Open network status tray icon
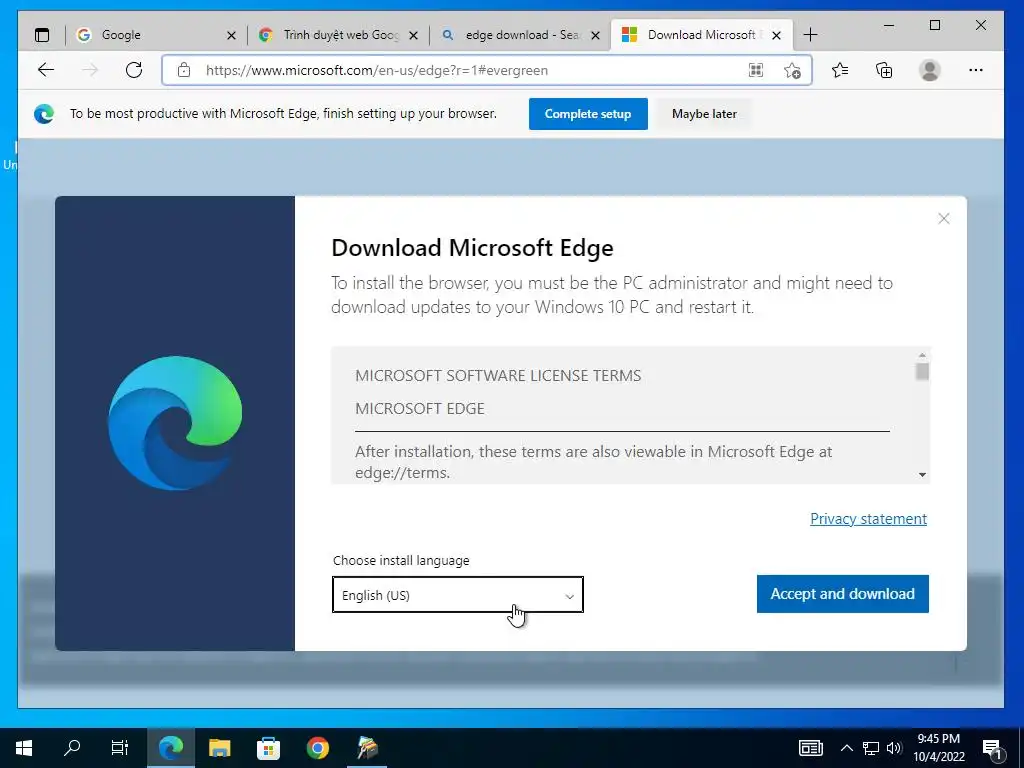The image size is (1024, 768). [871, 748]
